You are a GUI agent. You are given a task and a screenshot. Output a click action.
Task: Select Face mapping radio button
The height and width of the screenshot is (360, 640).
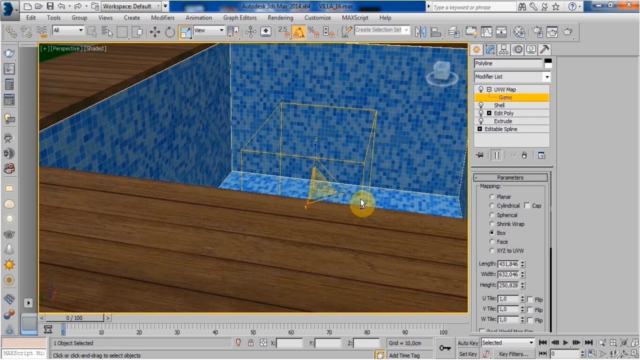coord(492,242)
